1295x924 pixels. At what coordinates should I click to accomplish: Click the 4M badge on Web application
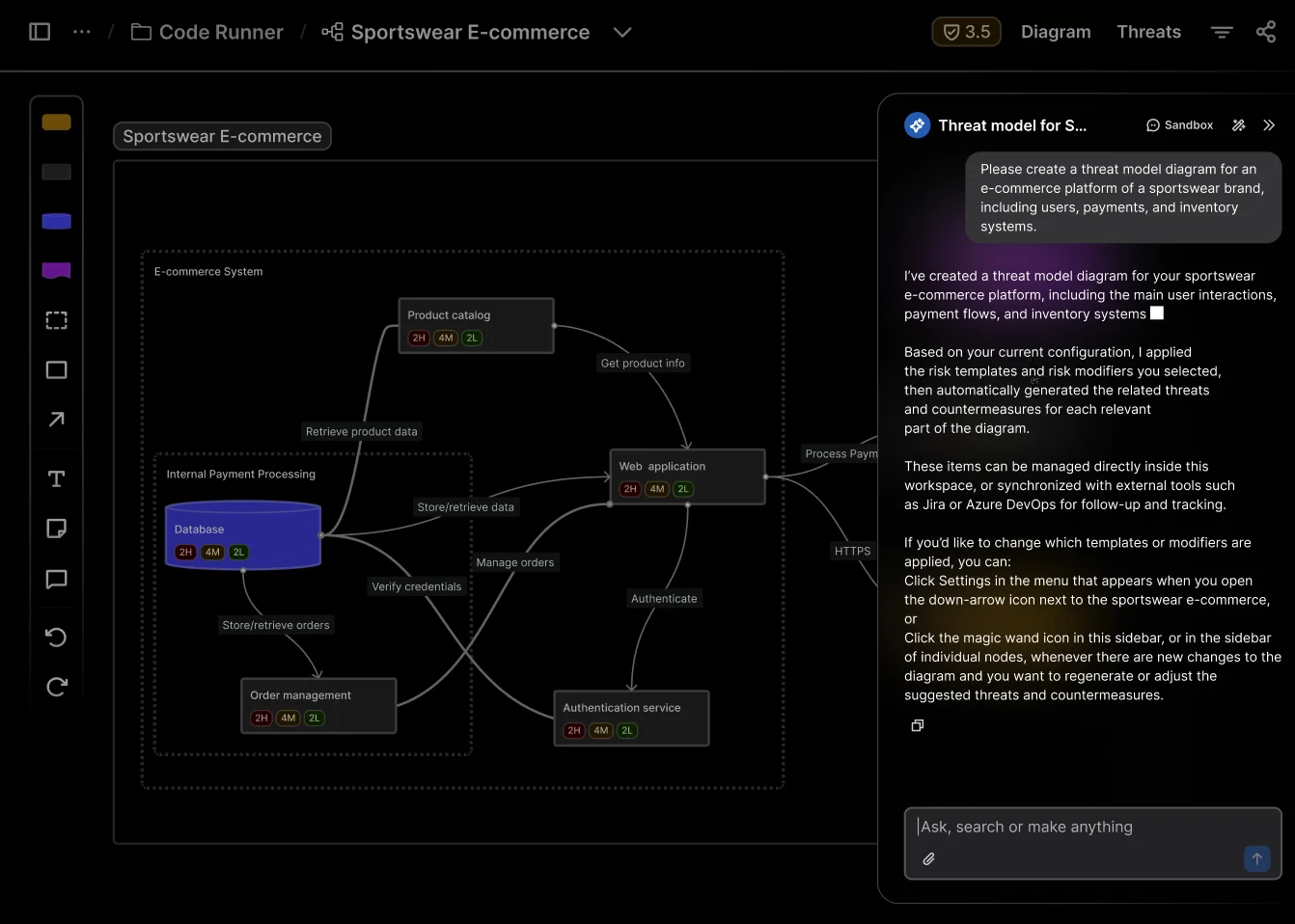(657, 489)
